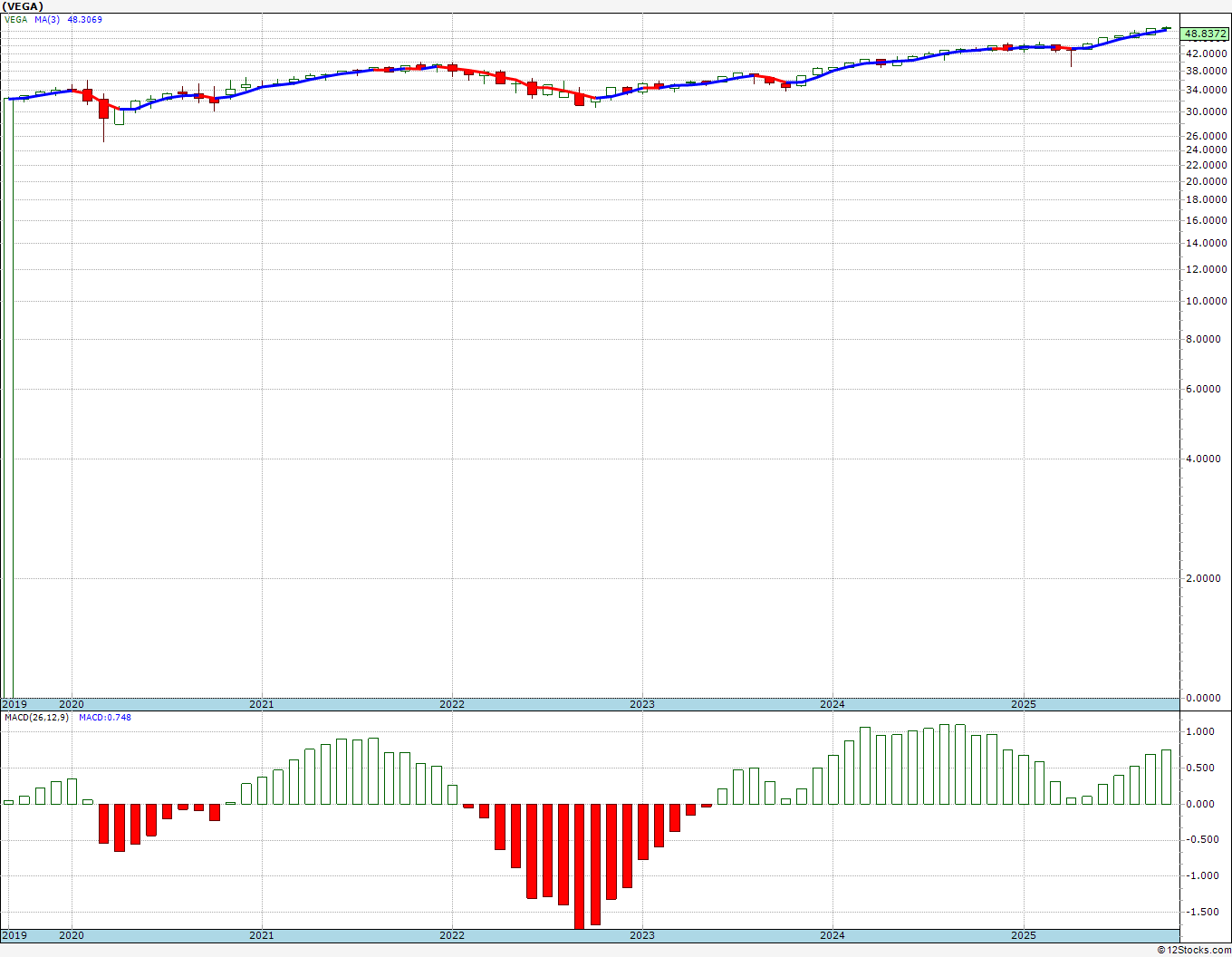Click the MACD(26,12,9) indicator label
The image size is (1232, 957).
37,718
